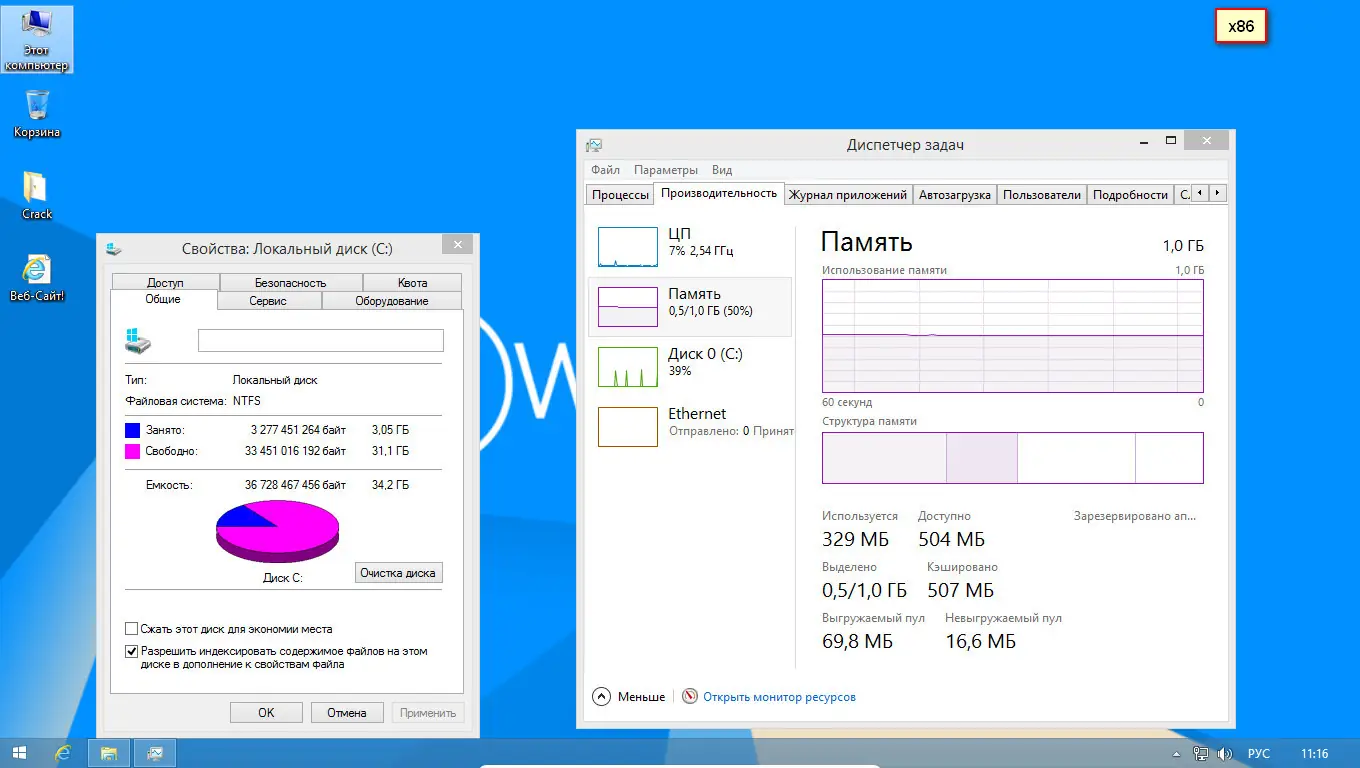Switch to the Пользователи tab
This screenshot has width=1360, height=768.
pyautogui.click(x=1042, y=195)
